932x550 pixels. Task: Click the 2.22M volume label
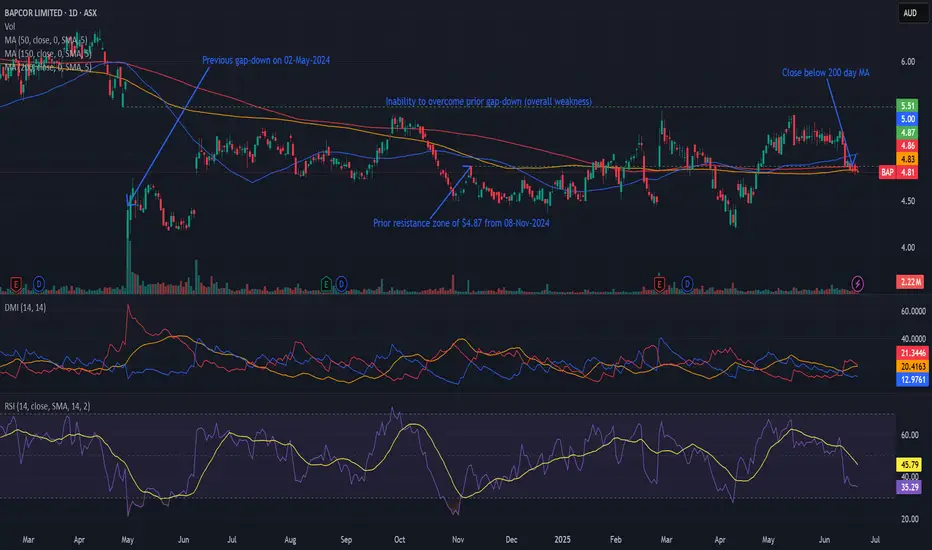[910, 282]
